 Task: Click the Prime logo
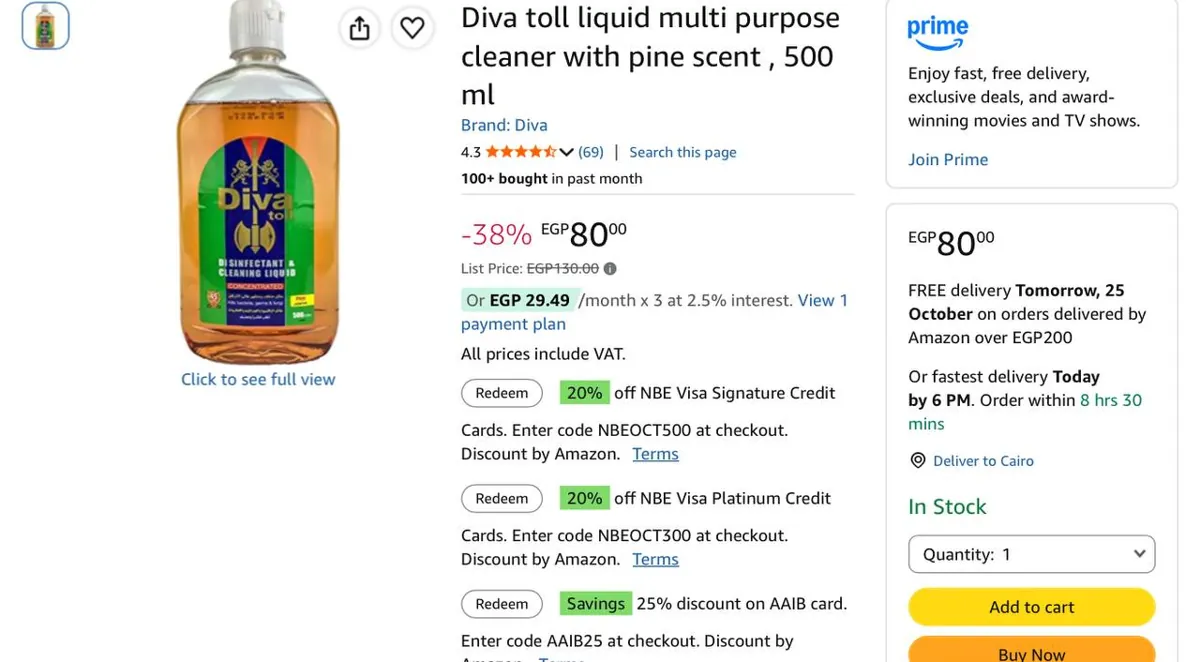coord(938,32)
